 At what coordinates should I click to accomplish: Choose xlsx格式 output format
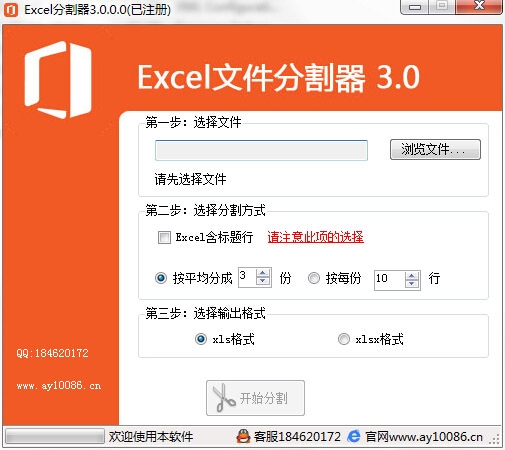coord(344,339)
